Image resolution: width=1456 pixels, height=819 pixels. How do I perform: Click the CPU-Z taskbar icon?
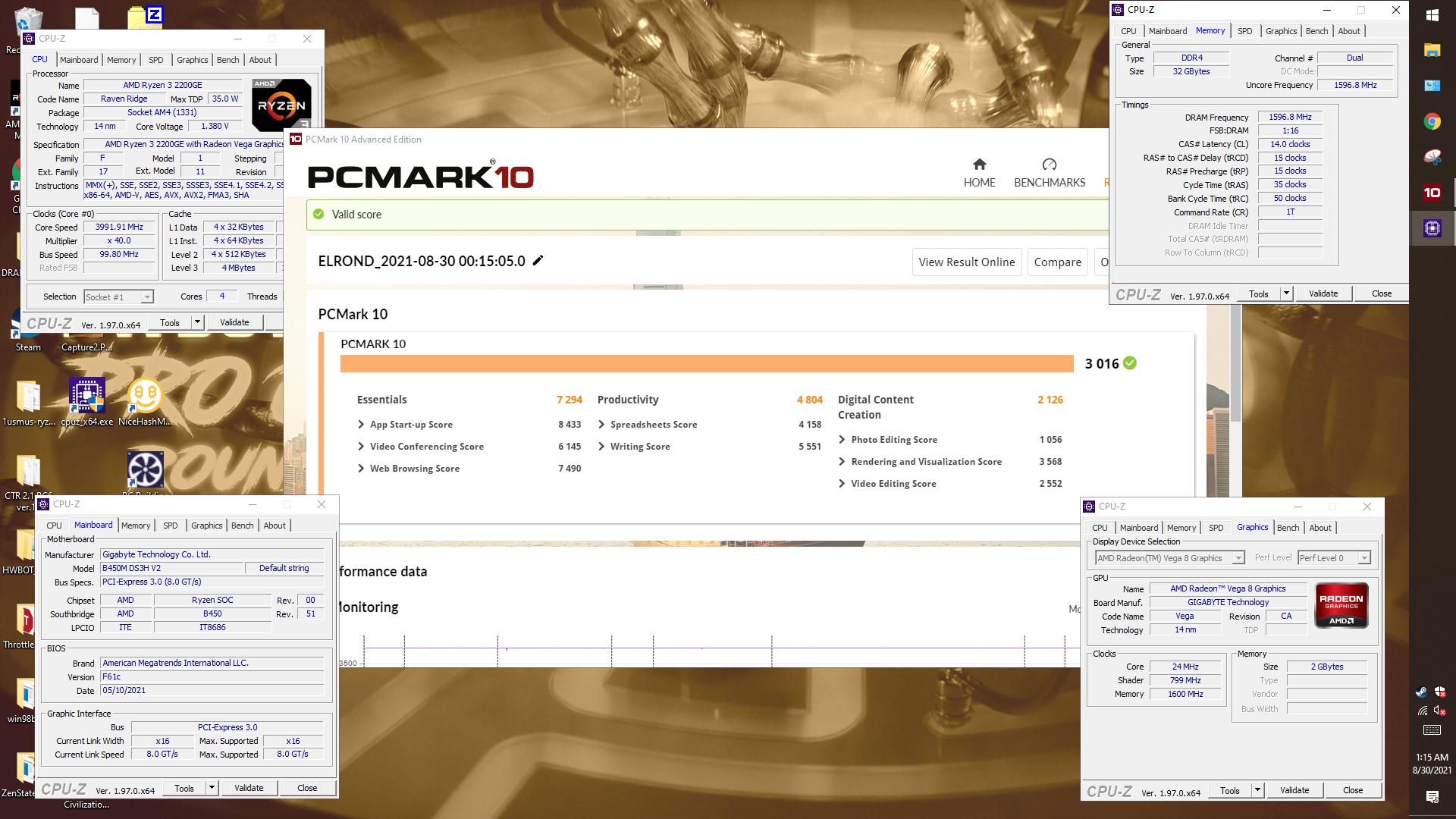coord(1432,228)
